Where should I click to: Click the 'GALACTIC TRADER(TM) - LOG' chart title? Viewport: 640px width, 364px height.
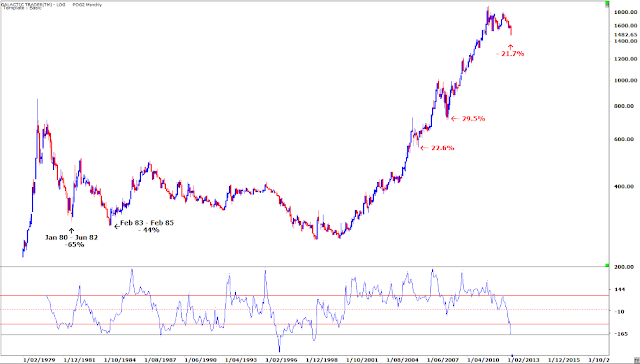pyautogui.click(x=33, y=4)
